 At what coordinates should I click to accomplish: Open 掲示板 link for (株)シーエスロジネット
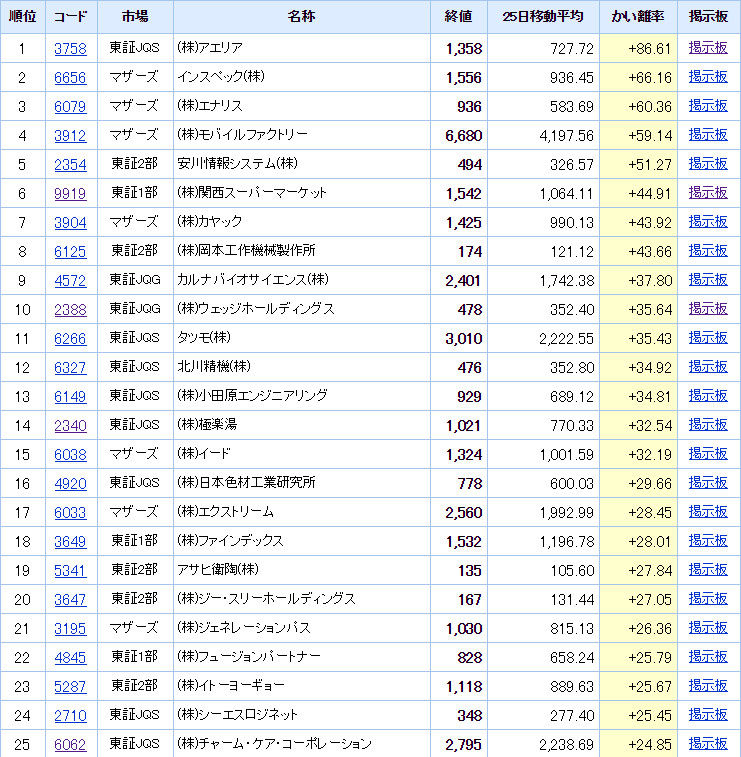click(x=708, y=715)
